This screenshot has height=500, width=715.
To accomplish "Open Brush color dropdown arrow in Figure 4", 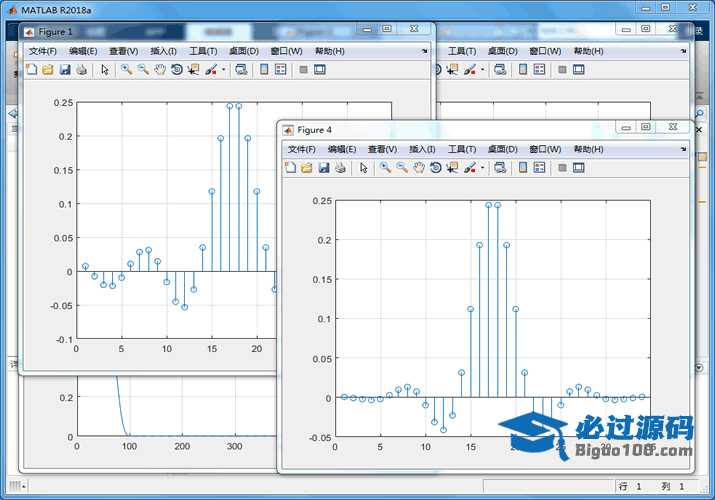I will point(482,168).
